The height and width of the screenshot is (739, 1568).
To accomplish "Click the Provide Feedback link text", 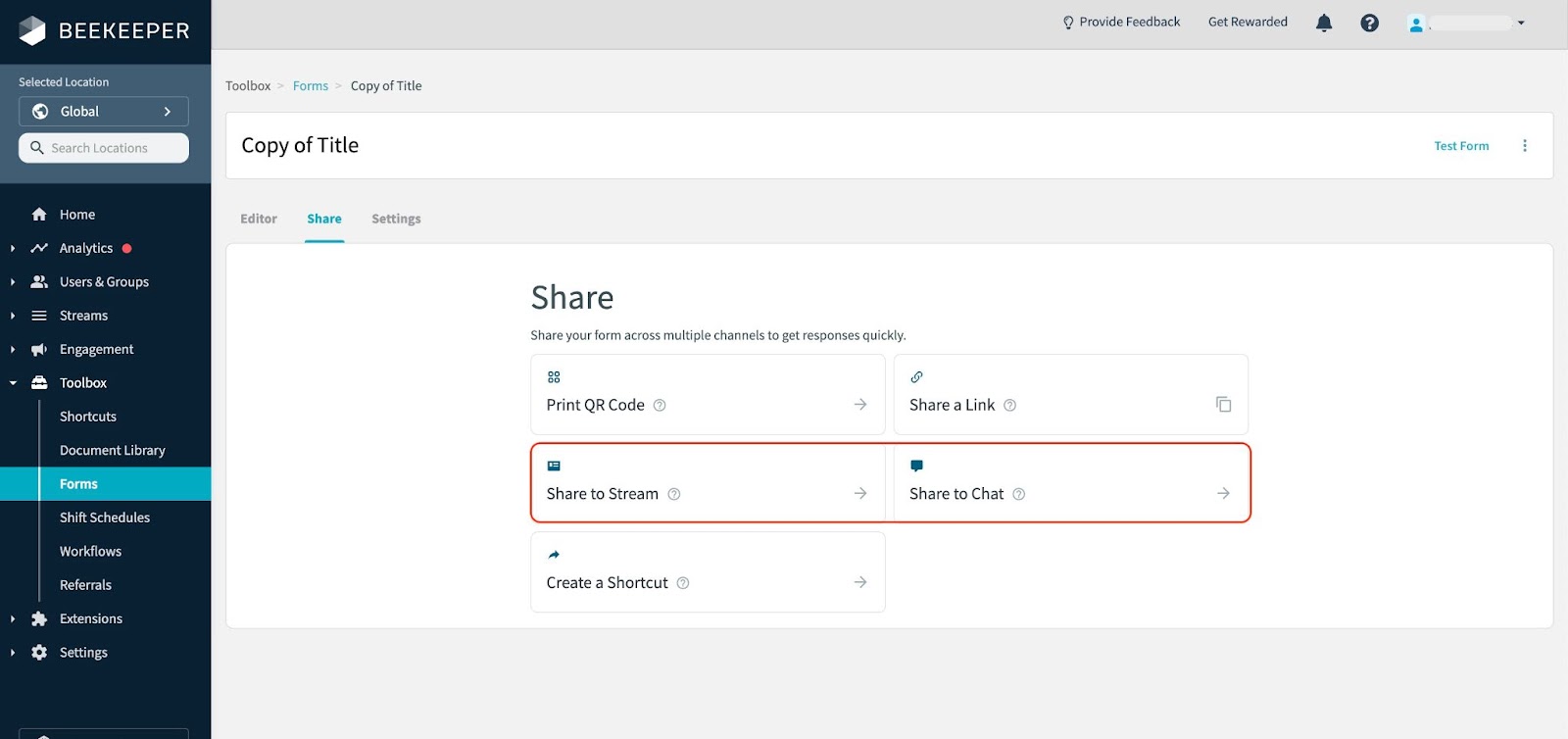I will click(x=1130, y=23).
